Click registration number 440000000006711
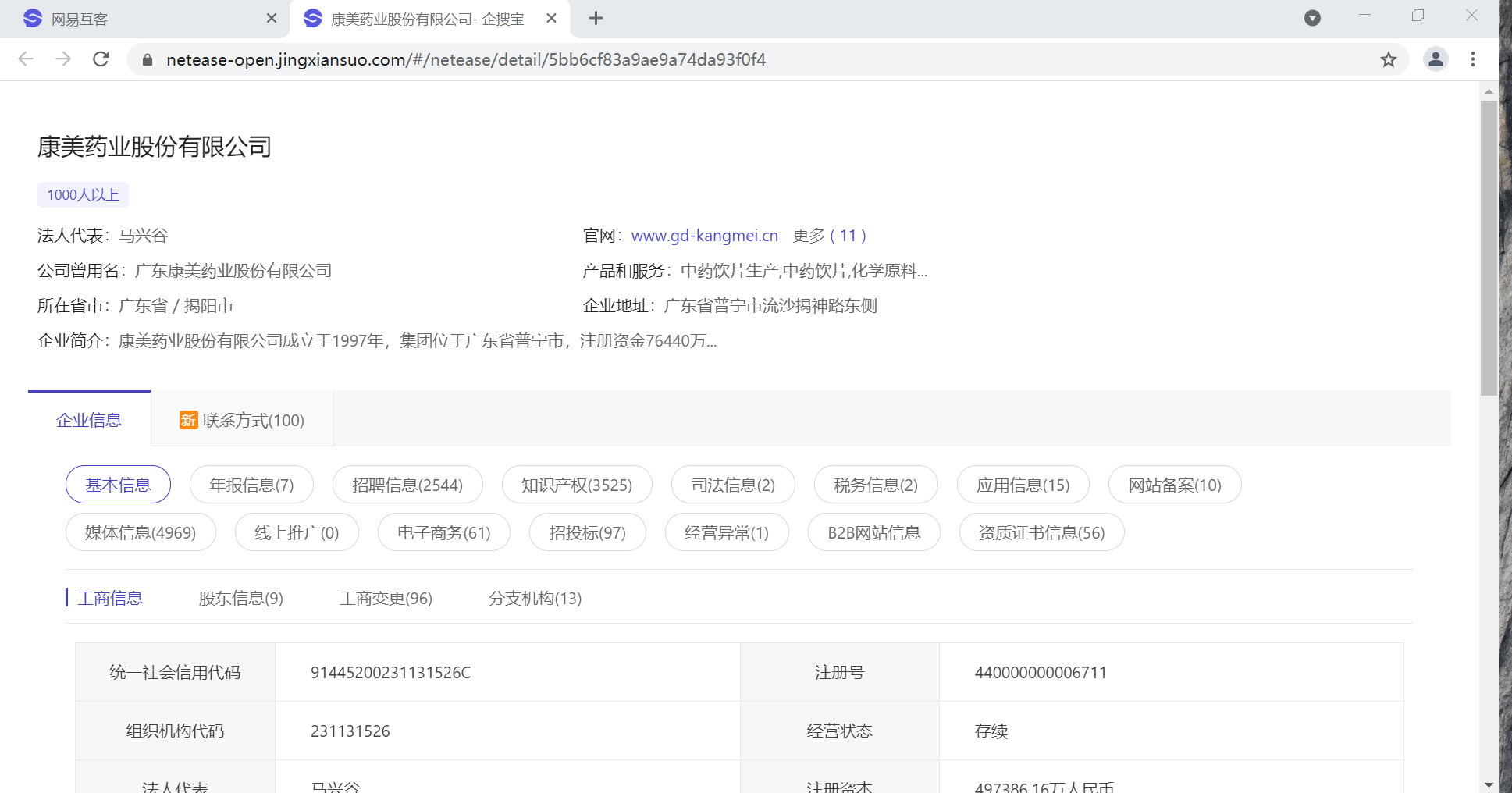1512x793 pixels. tap(1041, 672)
